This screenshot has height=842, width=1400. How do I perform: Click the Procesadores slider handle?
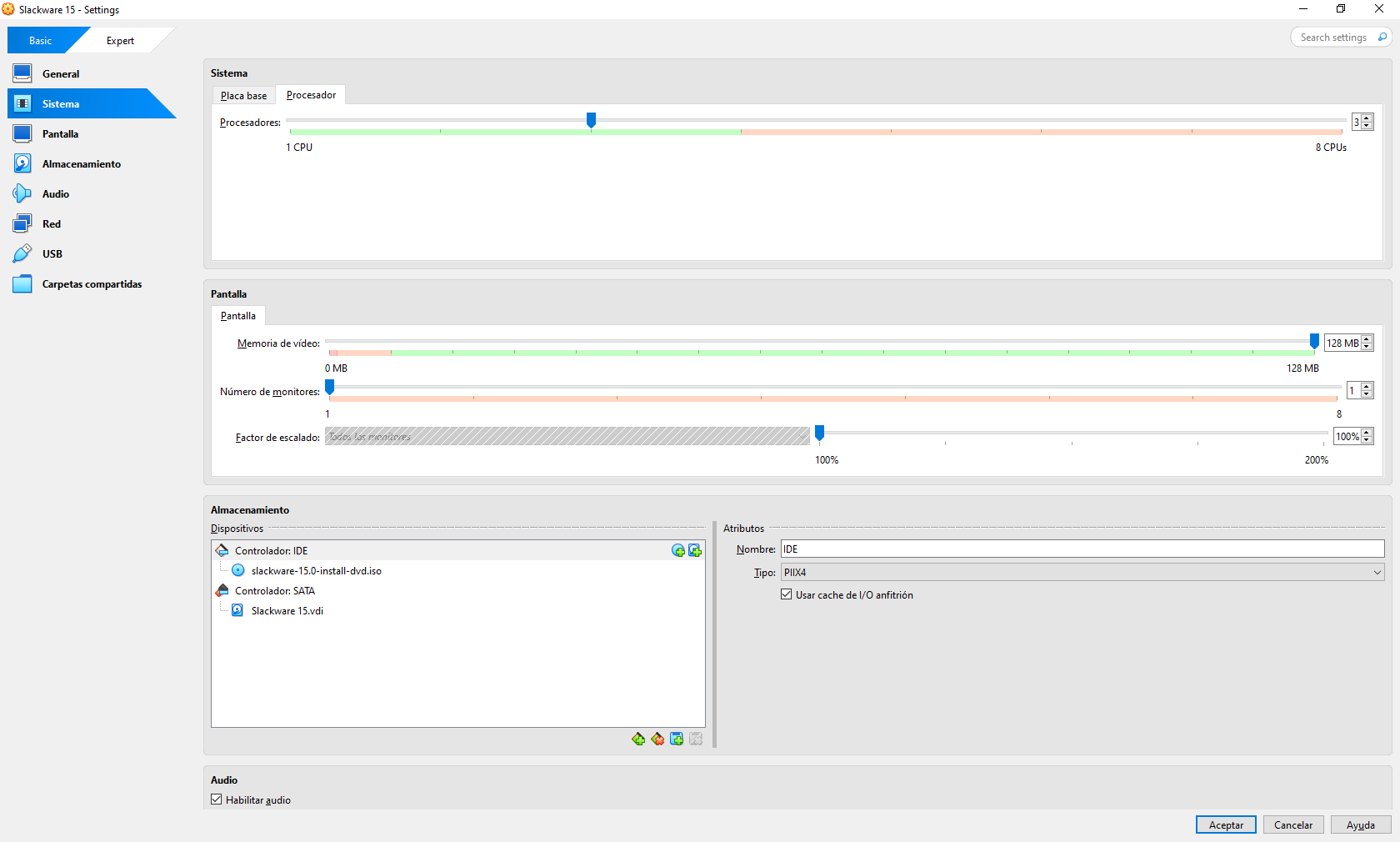click(591, 121)
